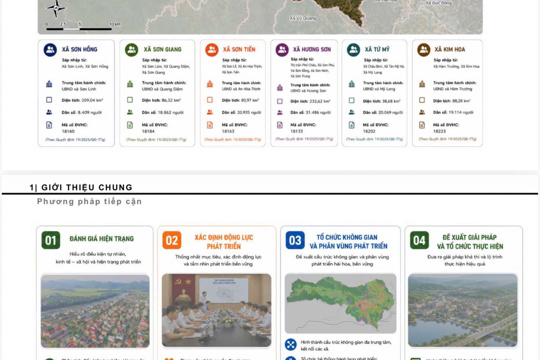Click the 'Xã Vũ Quang' label on the map
Image resolution: width=540 pixels, height=360 pixels.
coord(303,18)
